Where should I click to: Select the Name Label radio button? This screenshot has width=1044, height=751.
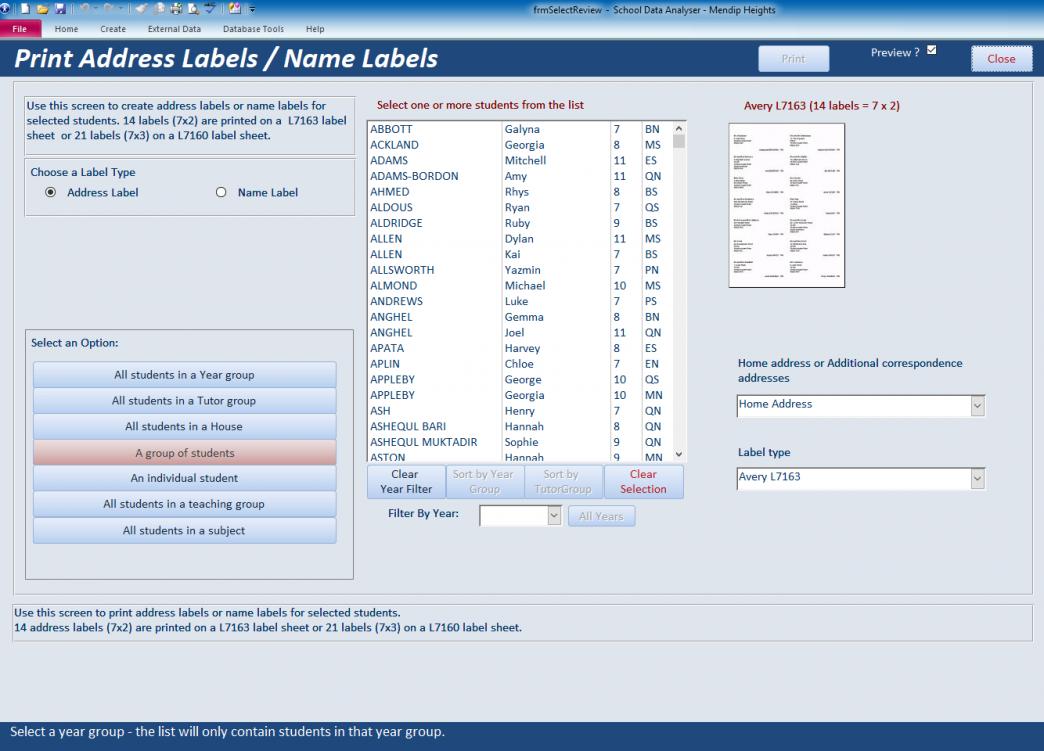click(221, 192)
